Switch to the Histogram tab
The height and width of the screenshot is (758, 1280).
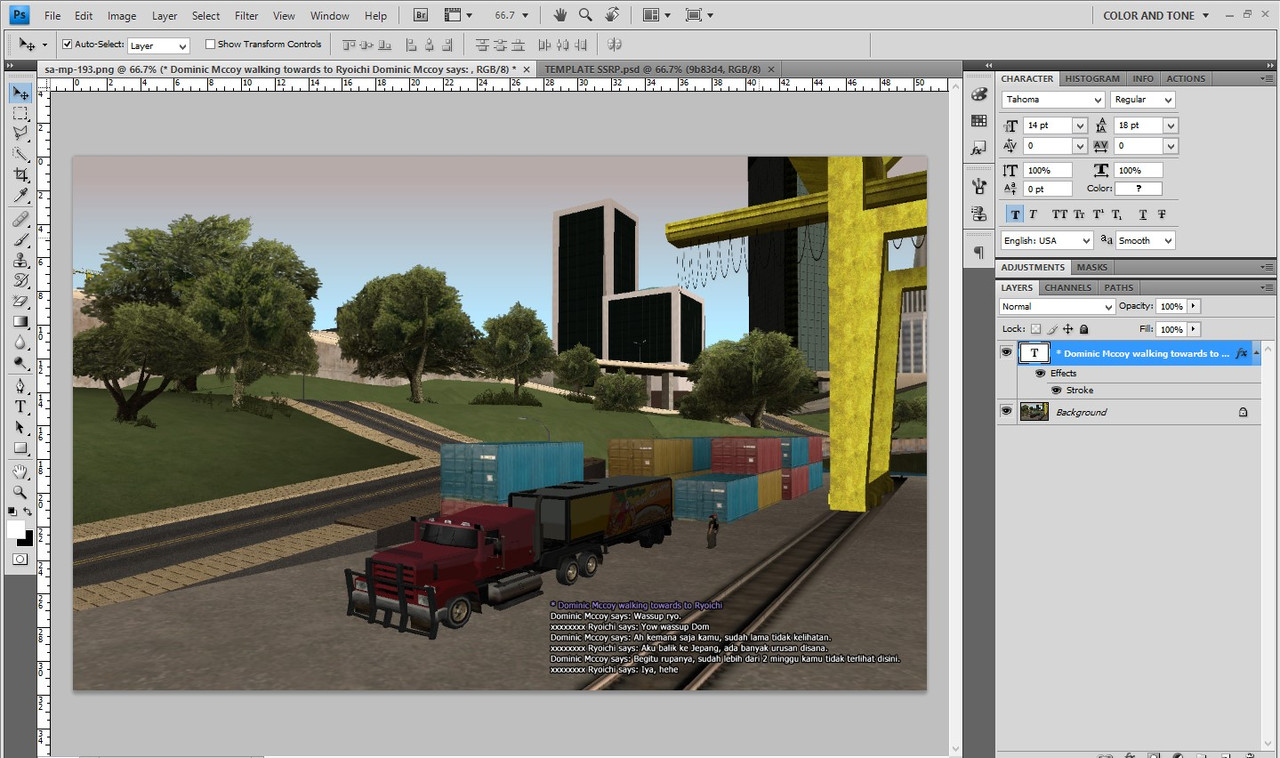(x=1092, y=78)
